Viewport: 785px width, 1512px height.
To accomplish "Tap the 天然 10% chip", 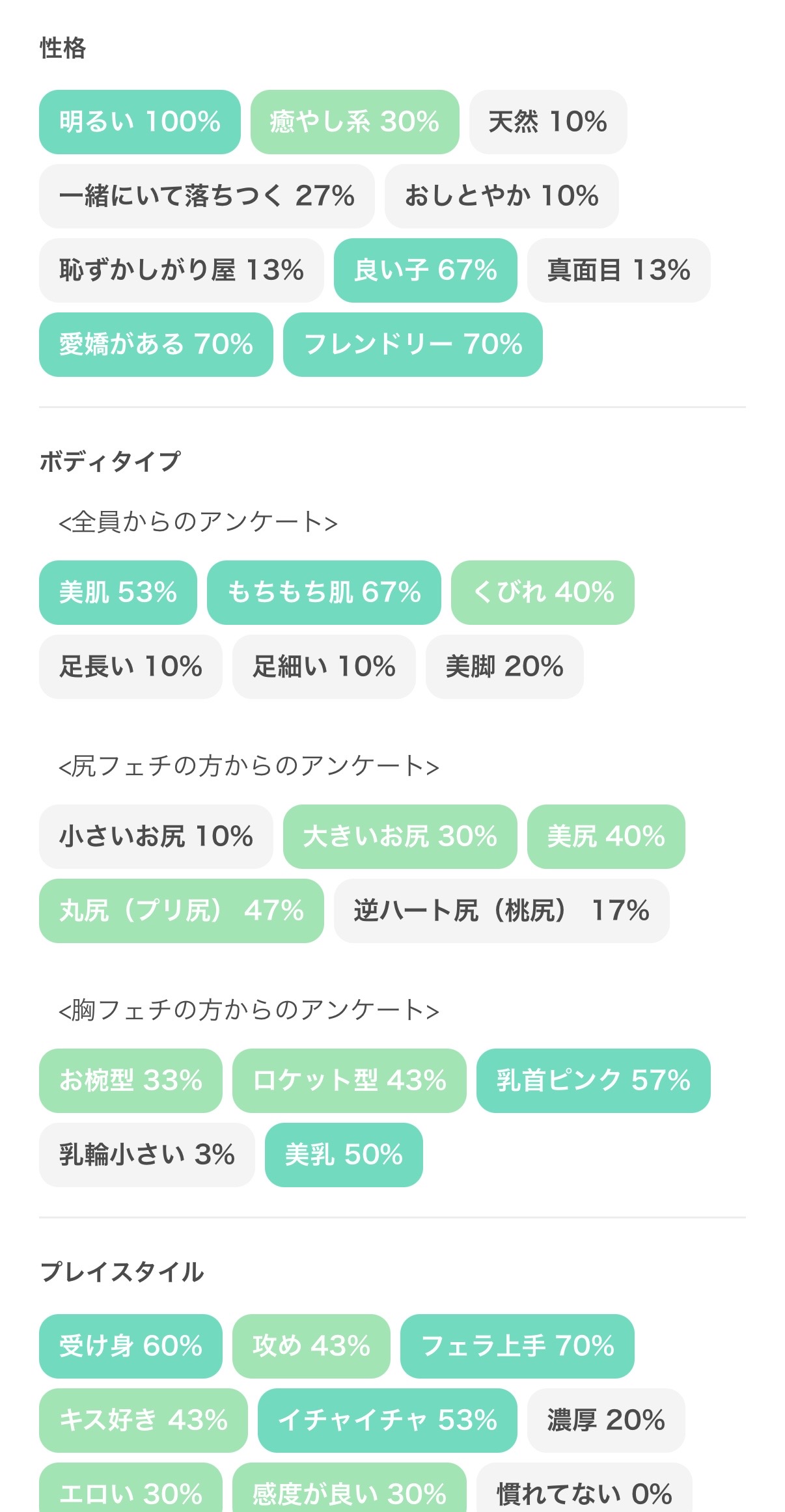I will tap(548, 122).
